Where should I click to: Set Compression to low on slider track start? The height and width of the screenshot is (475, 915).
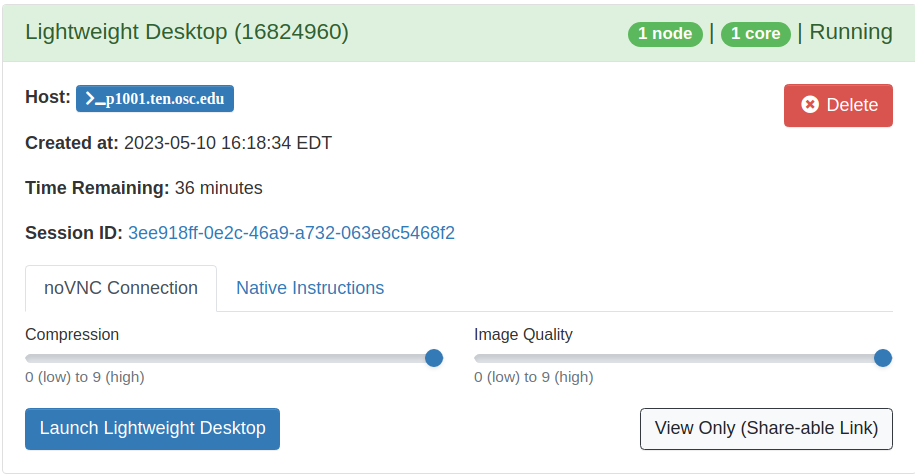click(x=29, y=358)
